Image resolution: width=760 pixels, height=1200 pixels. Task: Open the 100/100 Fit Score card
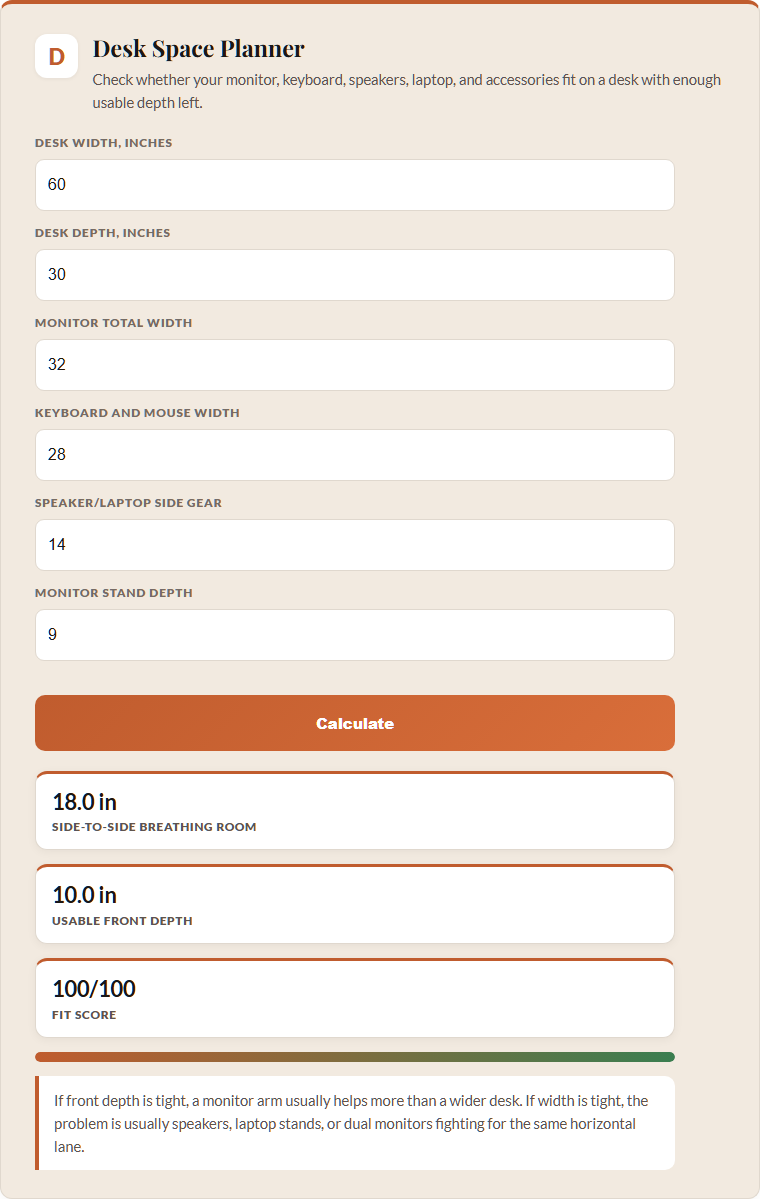coord(355,998)
